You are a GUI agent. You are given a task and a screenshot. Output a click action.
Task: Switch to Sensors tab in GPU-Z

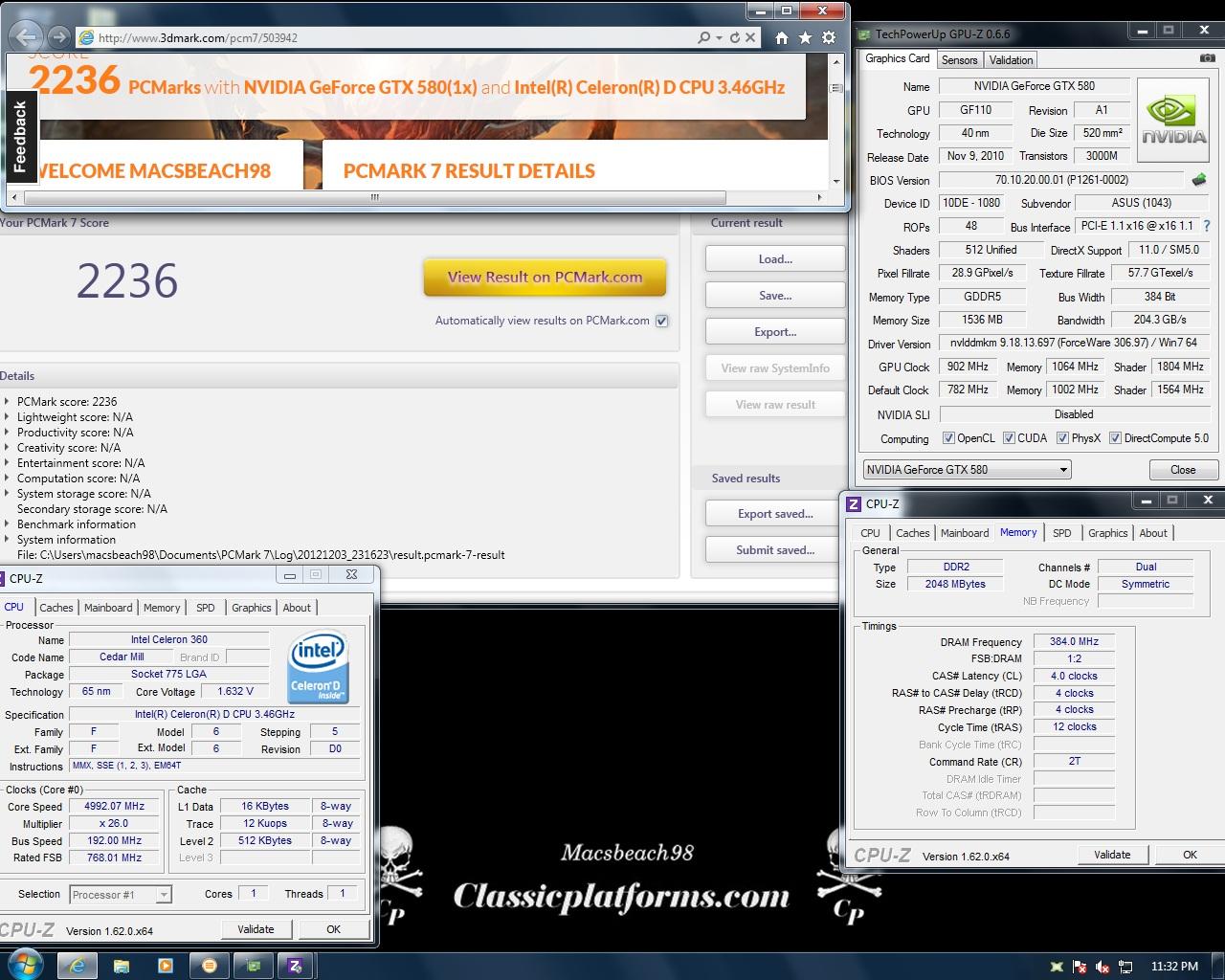(959, 59)
